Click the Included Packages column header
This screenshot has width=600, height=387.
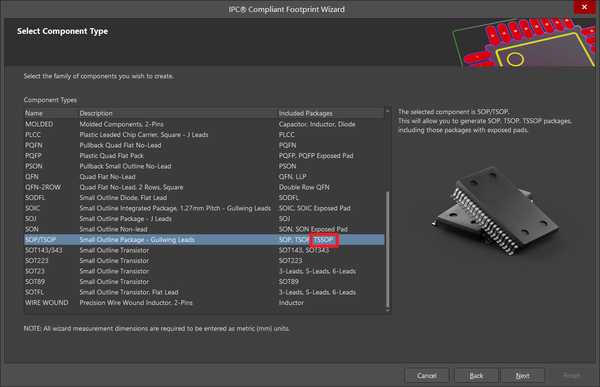click(331, 113)
